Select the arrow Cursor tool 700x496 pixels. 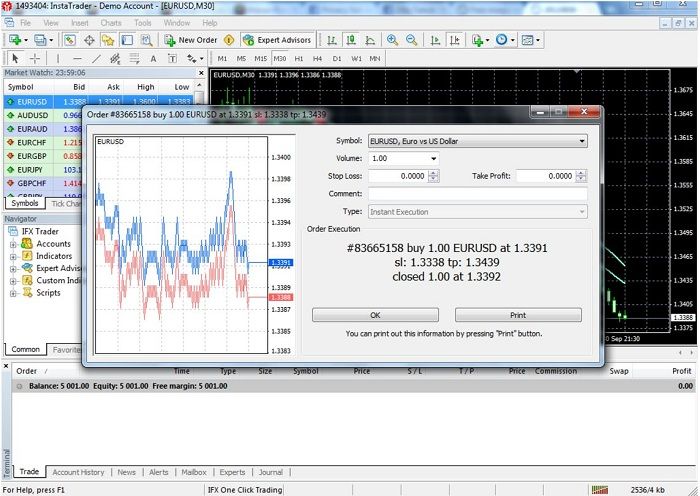16,58
